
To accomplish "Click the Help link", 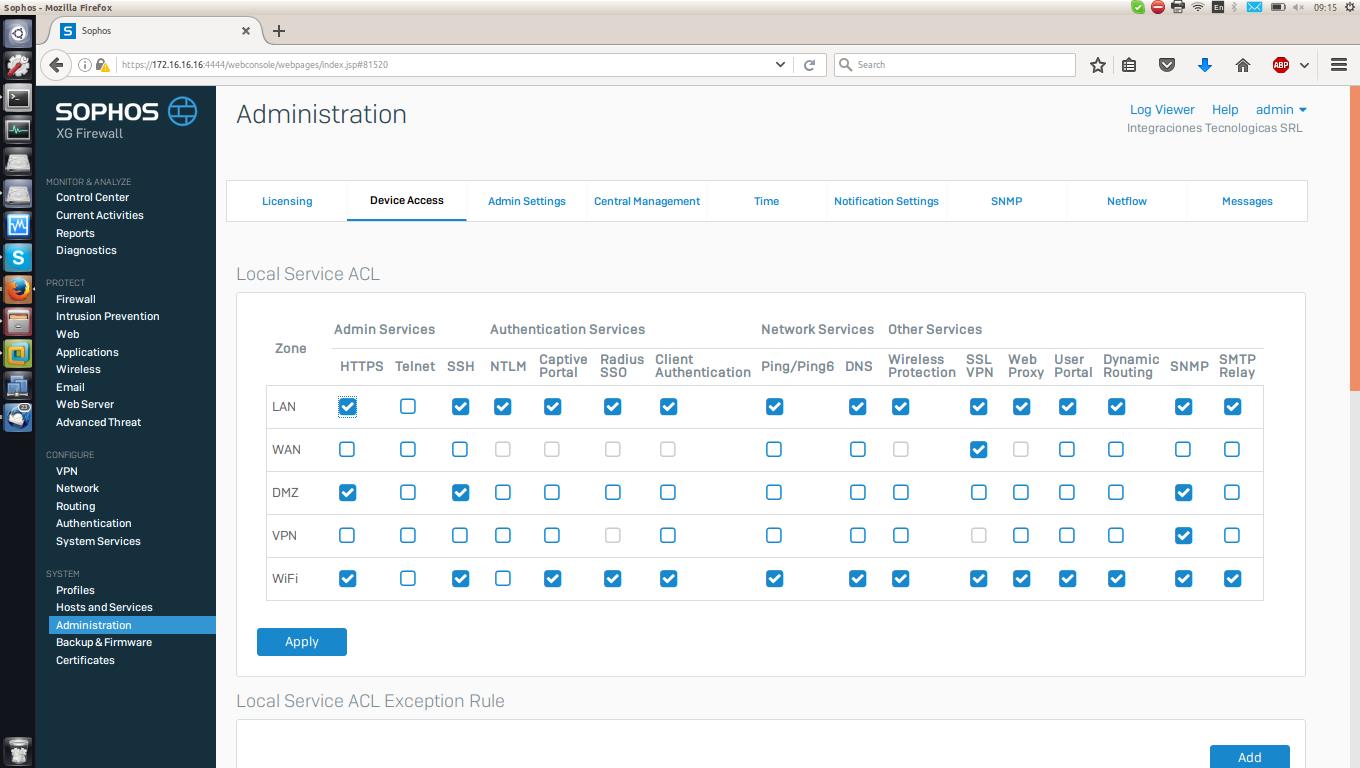I will coord(1225,110).
